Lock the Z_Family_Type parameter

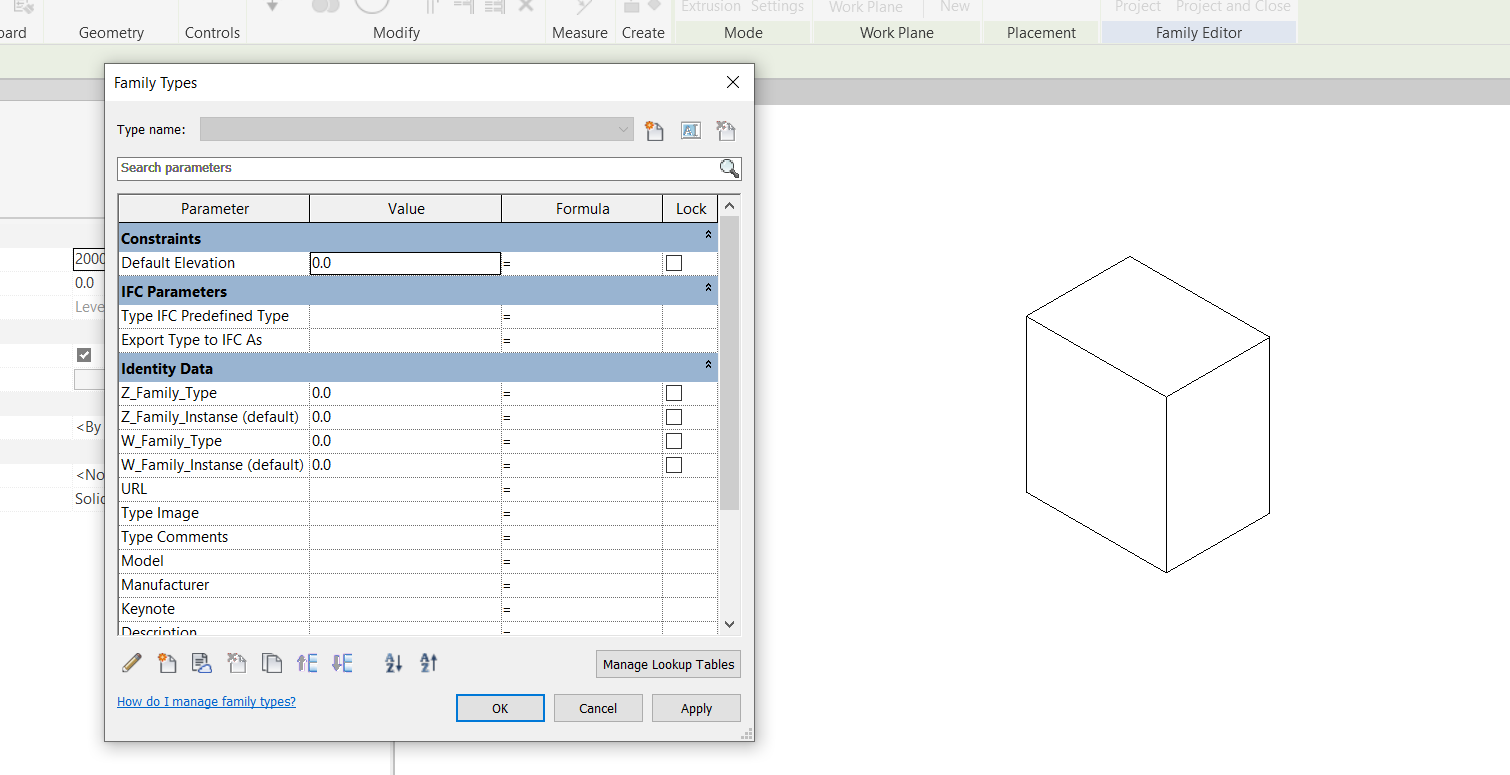(x=673, y=392)
